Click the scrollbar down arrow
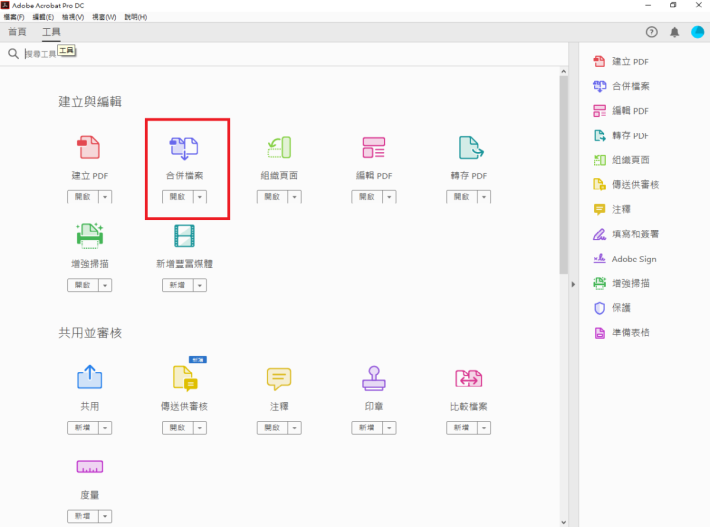Screen dimensions: 710x527 [x=563, y=522]
